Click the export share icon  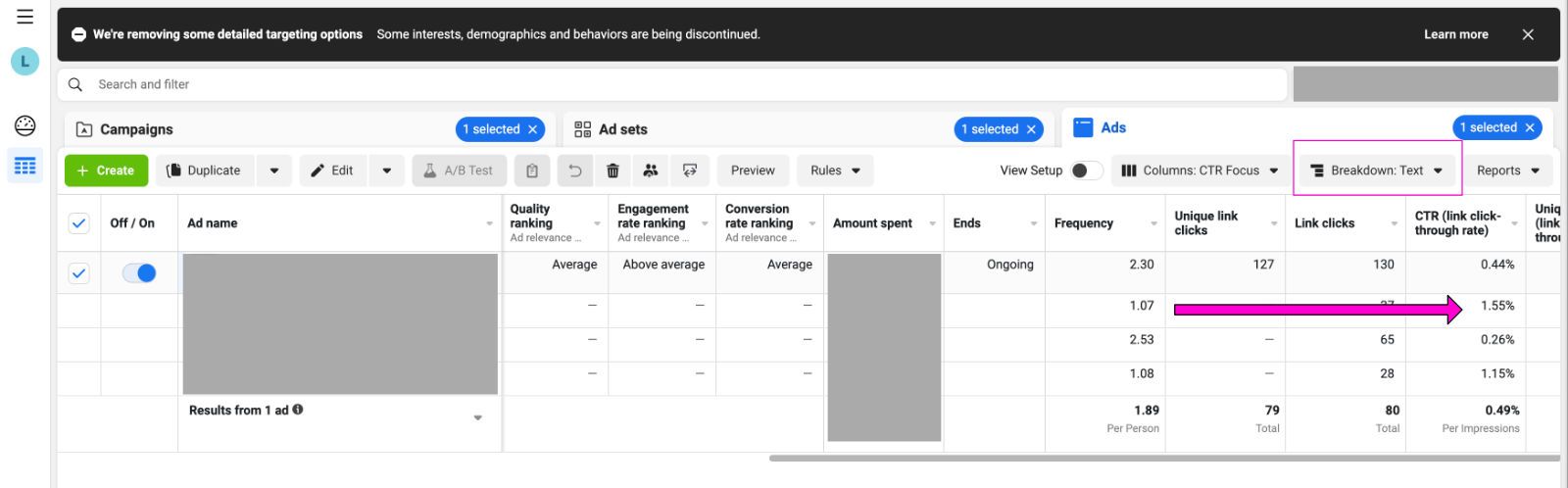pos(690,171)
